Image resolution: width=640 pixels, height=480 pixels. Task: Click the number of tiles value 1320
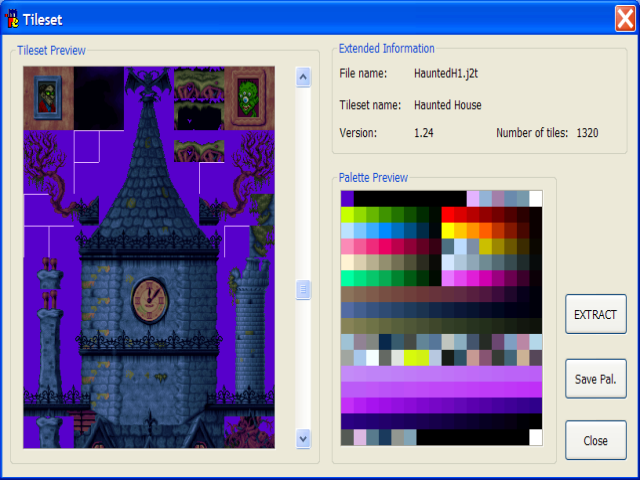point(587,133)
